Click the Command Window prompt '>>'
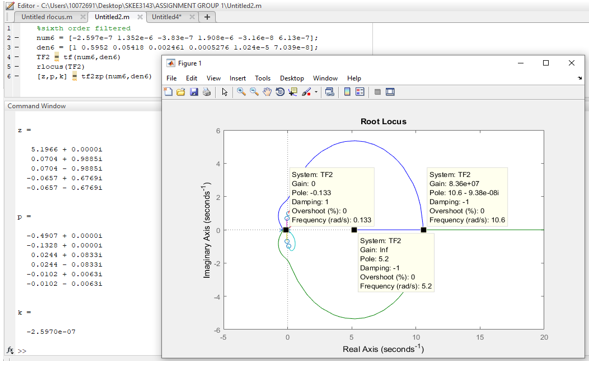 (x=22, y=351)
